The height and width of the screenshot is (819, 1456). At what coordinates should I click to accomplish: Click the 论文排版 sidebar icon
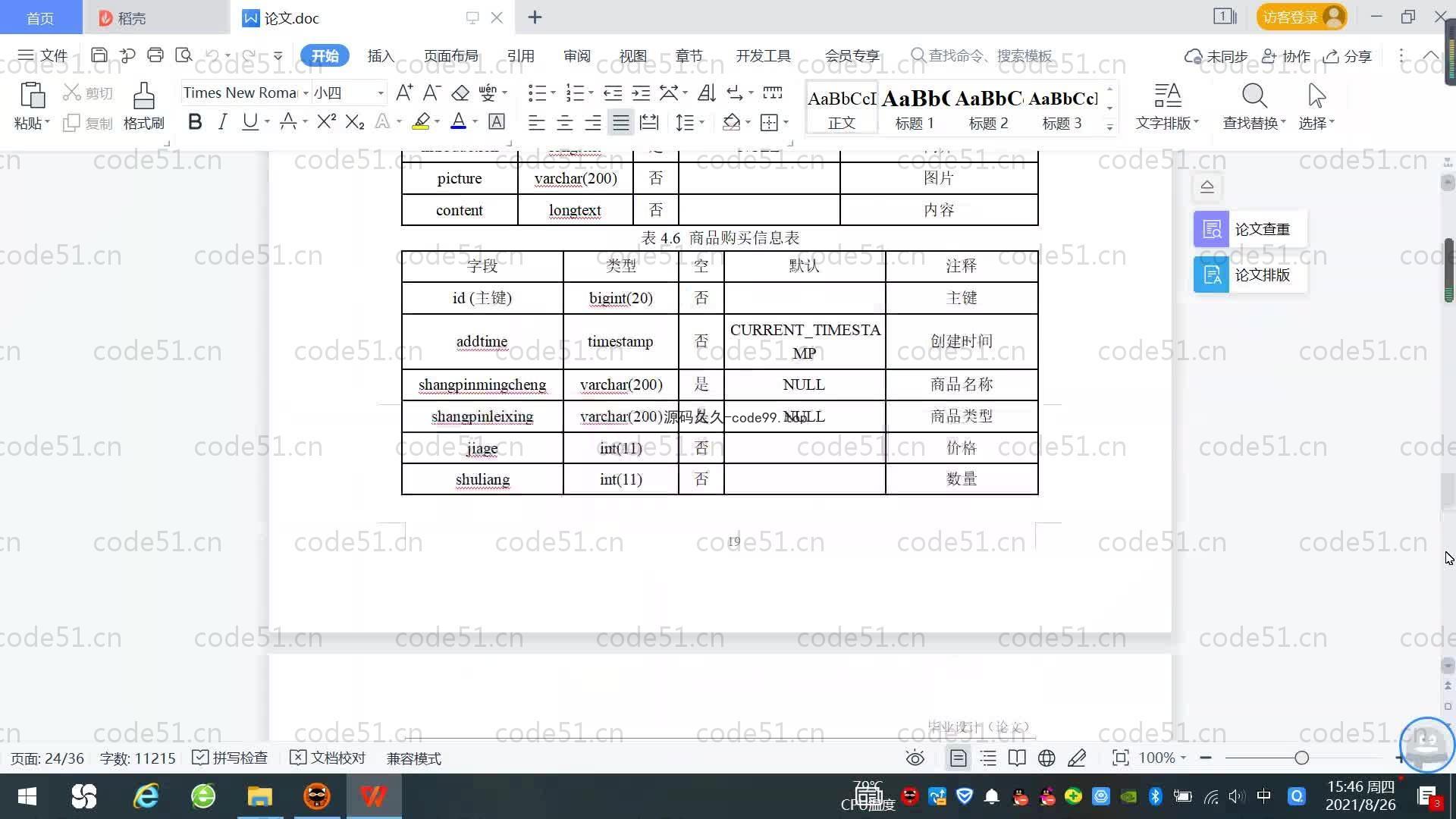[x=1211, y=275]
